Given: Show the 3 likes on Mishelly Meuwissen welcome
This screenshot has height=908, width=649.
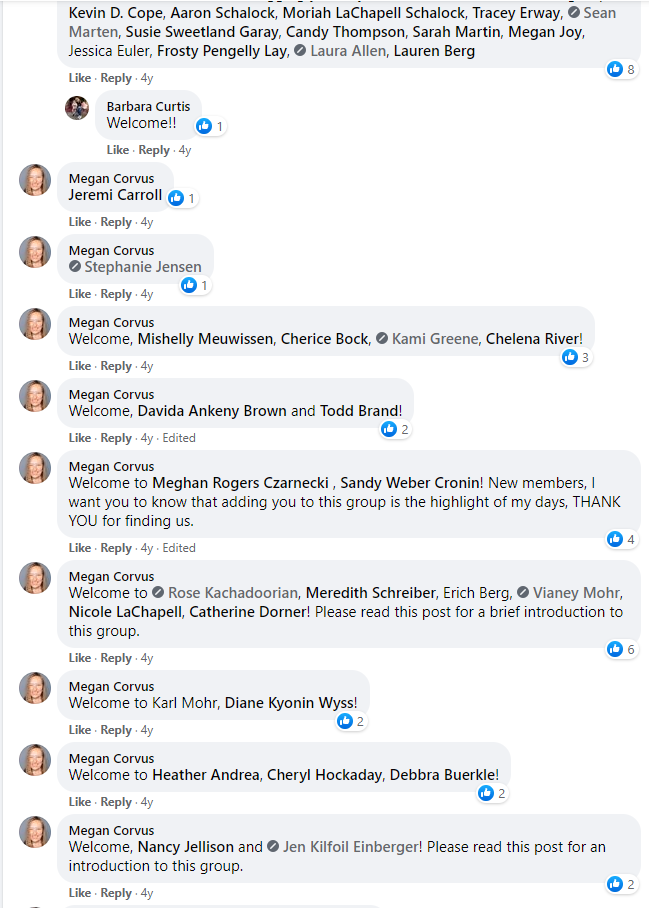Looking at the screenshot, I should tap(577, 357).
